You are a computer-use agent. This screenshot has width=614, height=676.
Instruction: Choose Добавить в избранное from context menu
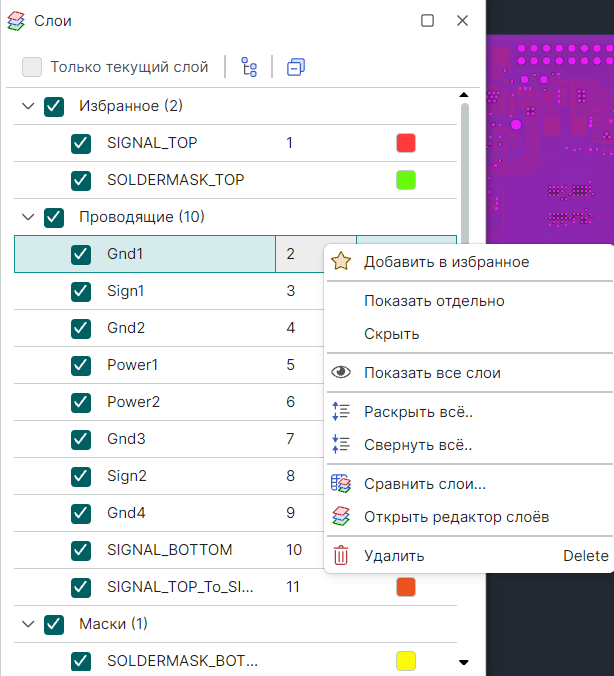point(469,262)
